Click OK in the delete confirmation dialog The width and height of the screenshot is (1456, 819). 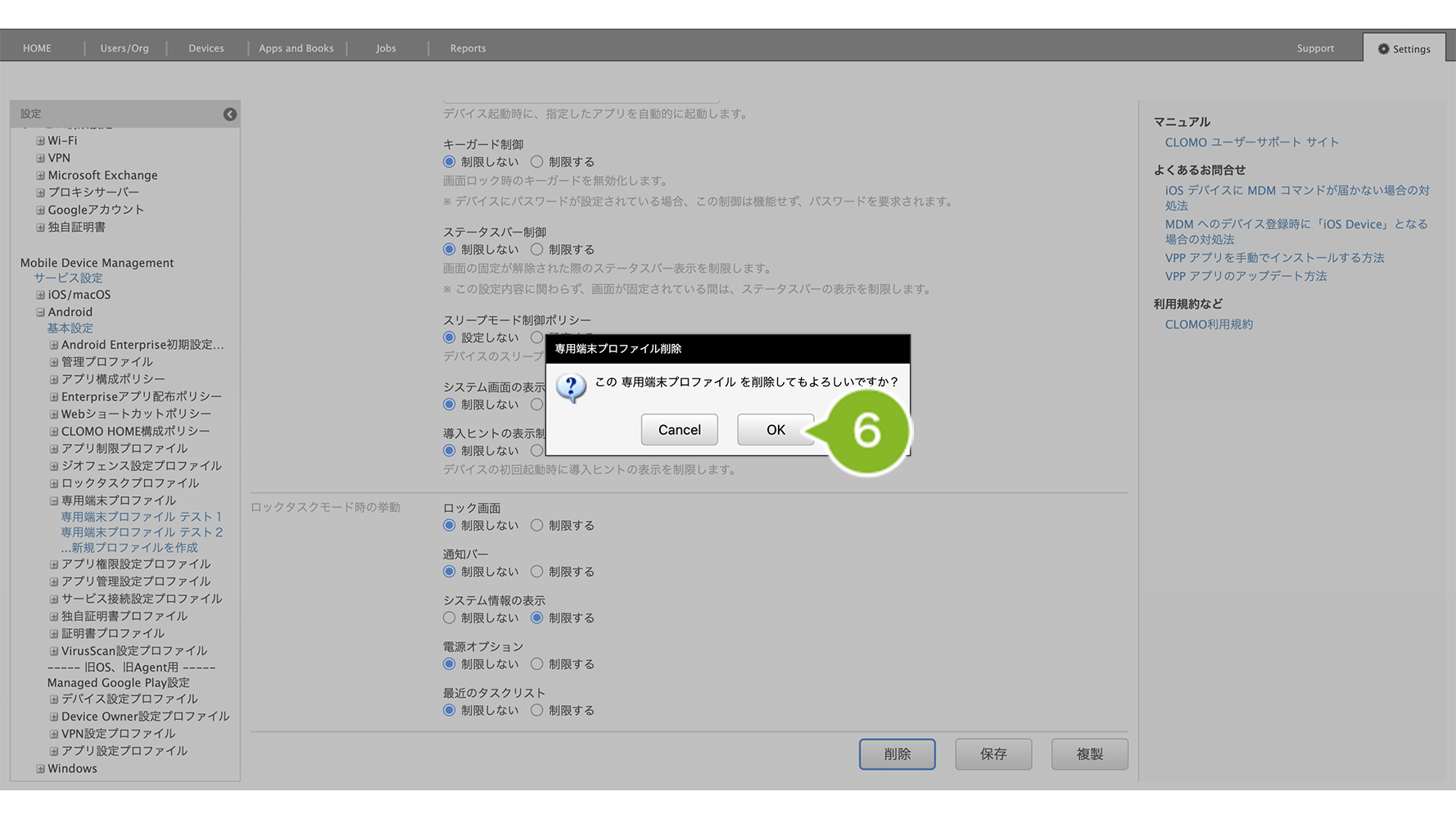775,430
